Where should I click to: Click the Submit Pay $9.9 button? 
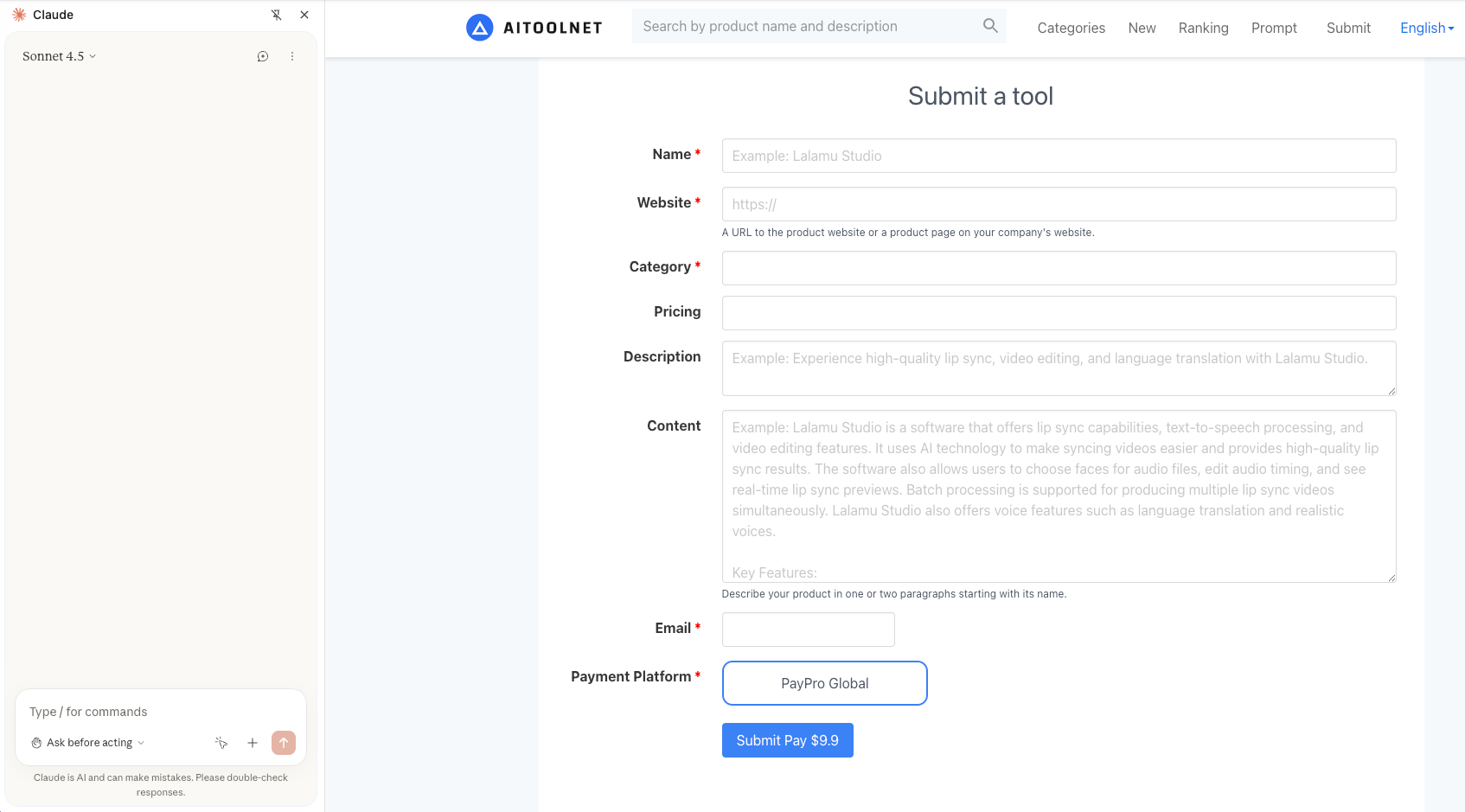click(787, 740)
